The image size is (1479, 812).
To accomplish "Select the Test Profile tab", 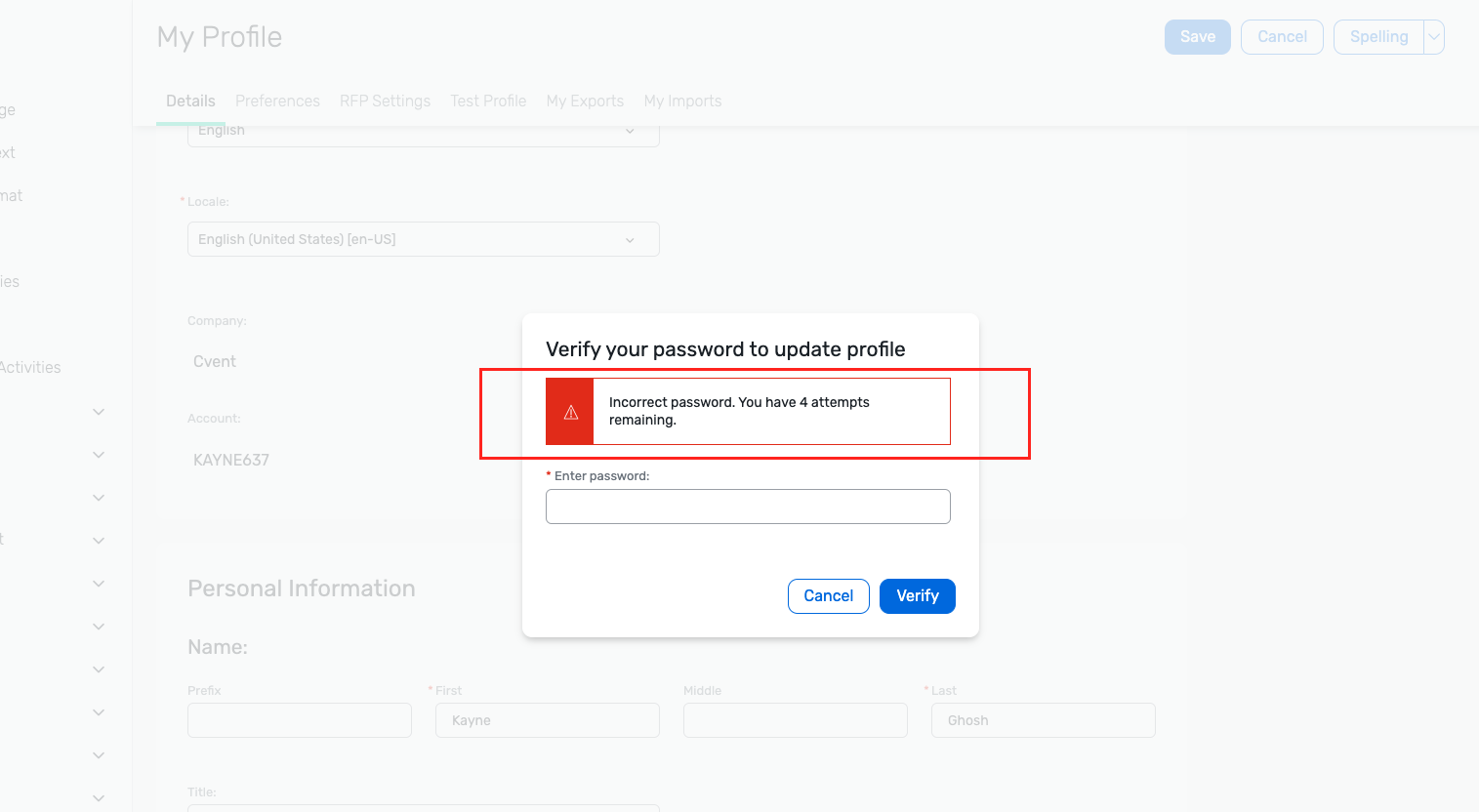I will tap(488, 101).
